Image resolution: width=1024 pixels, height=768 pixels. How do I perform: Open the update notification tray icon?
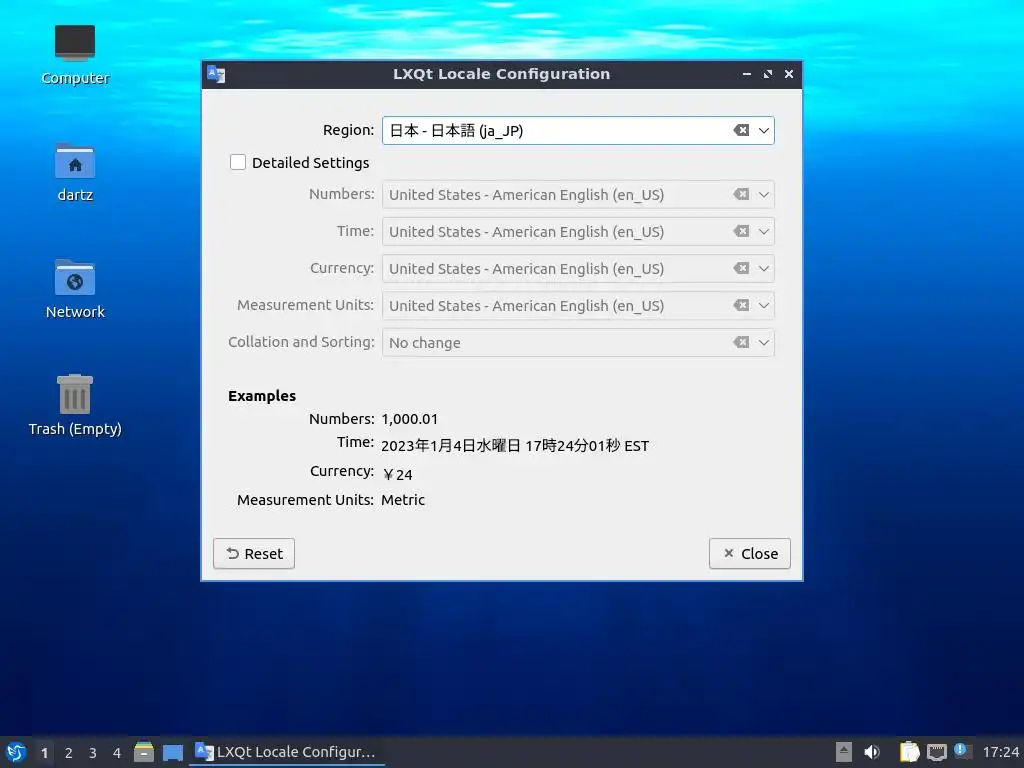pyautogui.click(x=961, y=751)
